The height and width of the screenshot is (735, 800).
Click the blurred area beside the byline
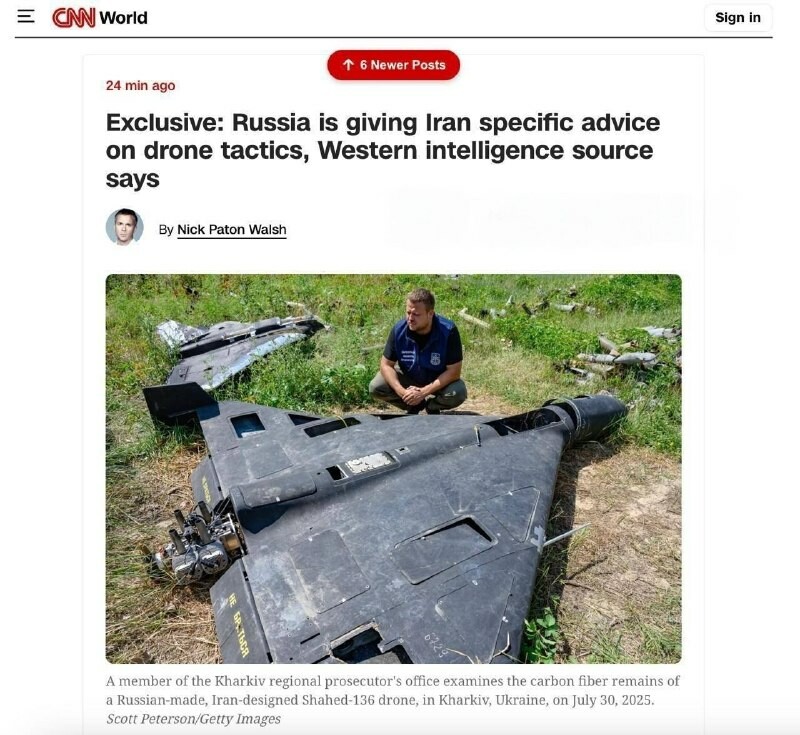[559, 219]
